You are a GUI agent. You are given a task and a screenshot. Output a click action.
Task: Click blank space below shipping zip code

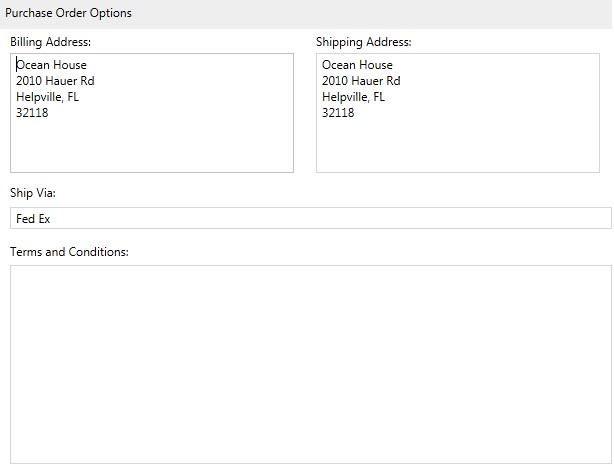458,146
